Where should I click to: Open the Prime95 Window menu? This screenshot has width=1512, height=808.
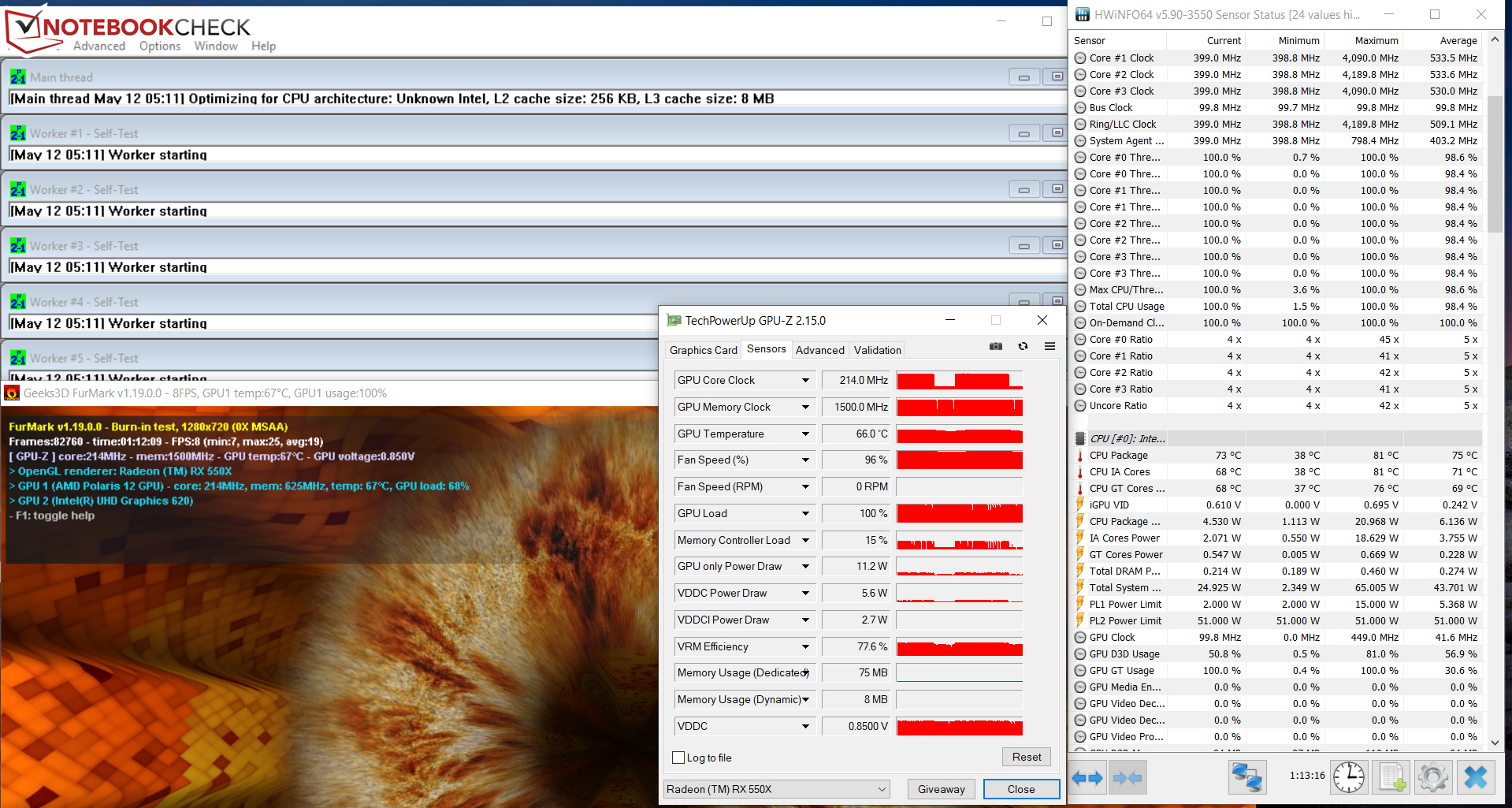tap(216, 46)
